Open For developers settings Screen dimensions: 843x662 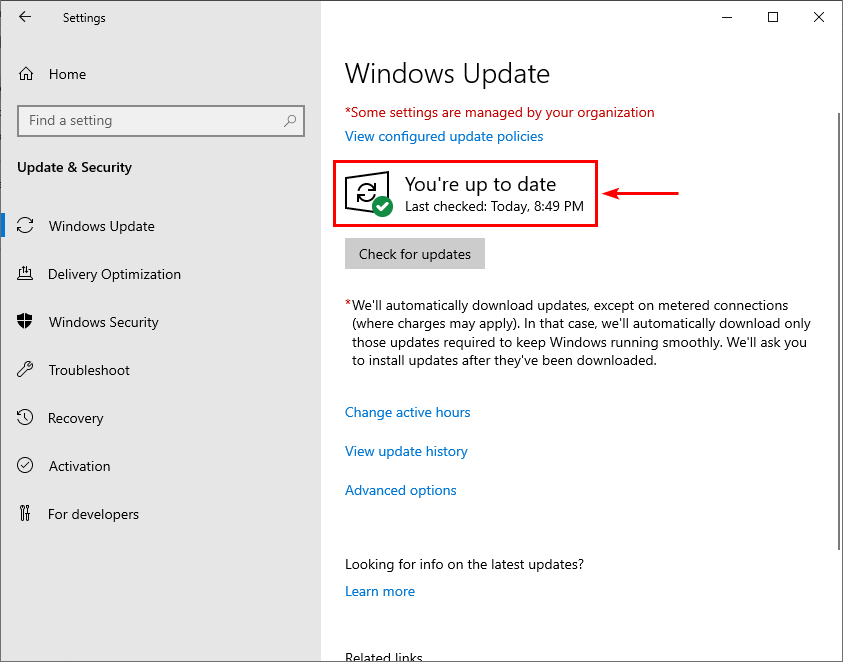94,514
